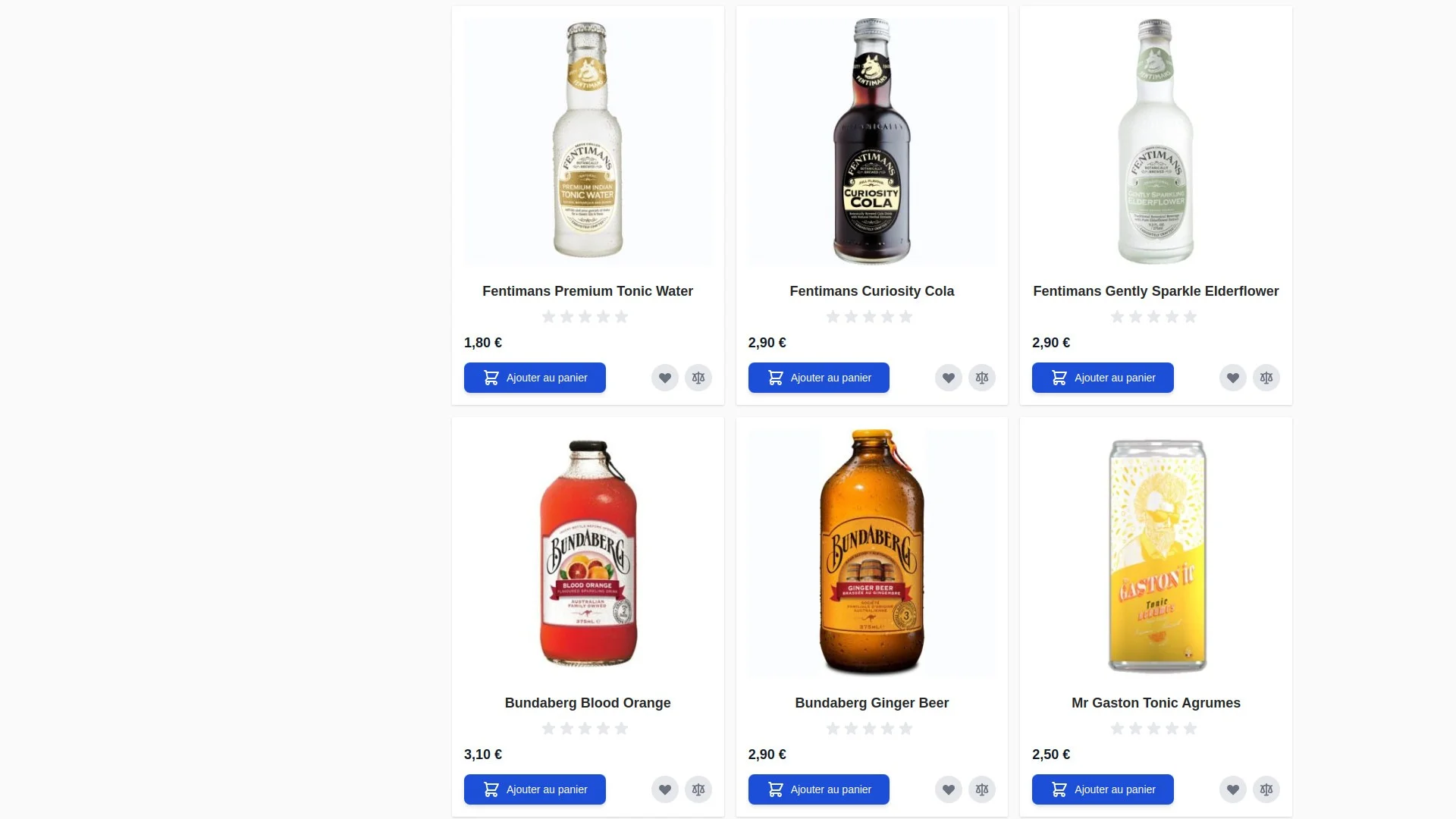Add Fentimans Curiosity Cola to cart
Viewport: 1456px width, 819px height.
click(818, 378)
